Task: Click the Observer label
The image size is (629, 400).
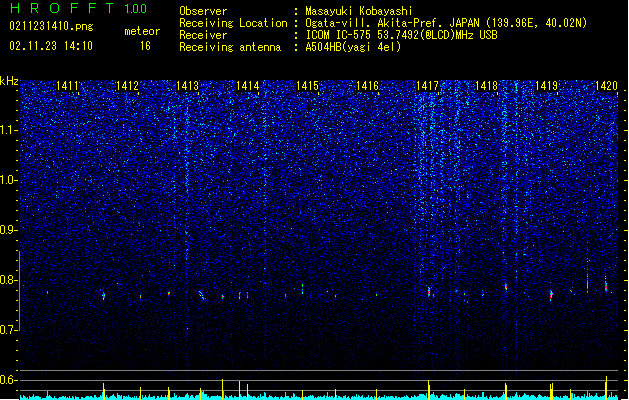Action: tap(203, 11)
